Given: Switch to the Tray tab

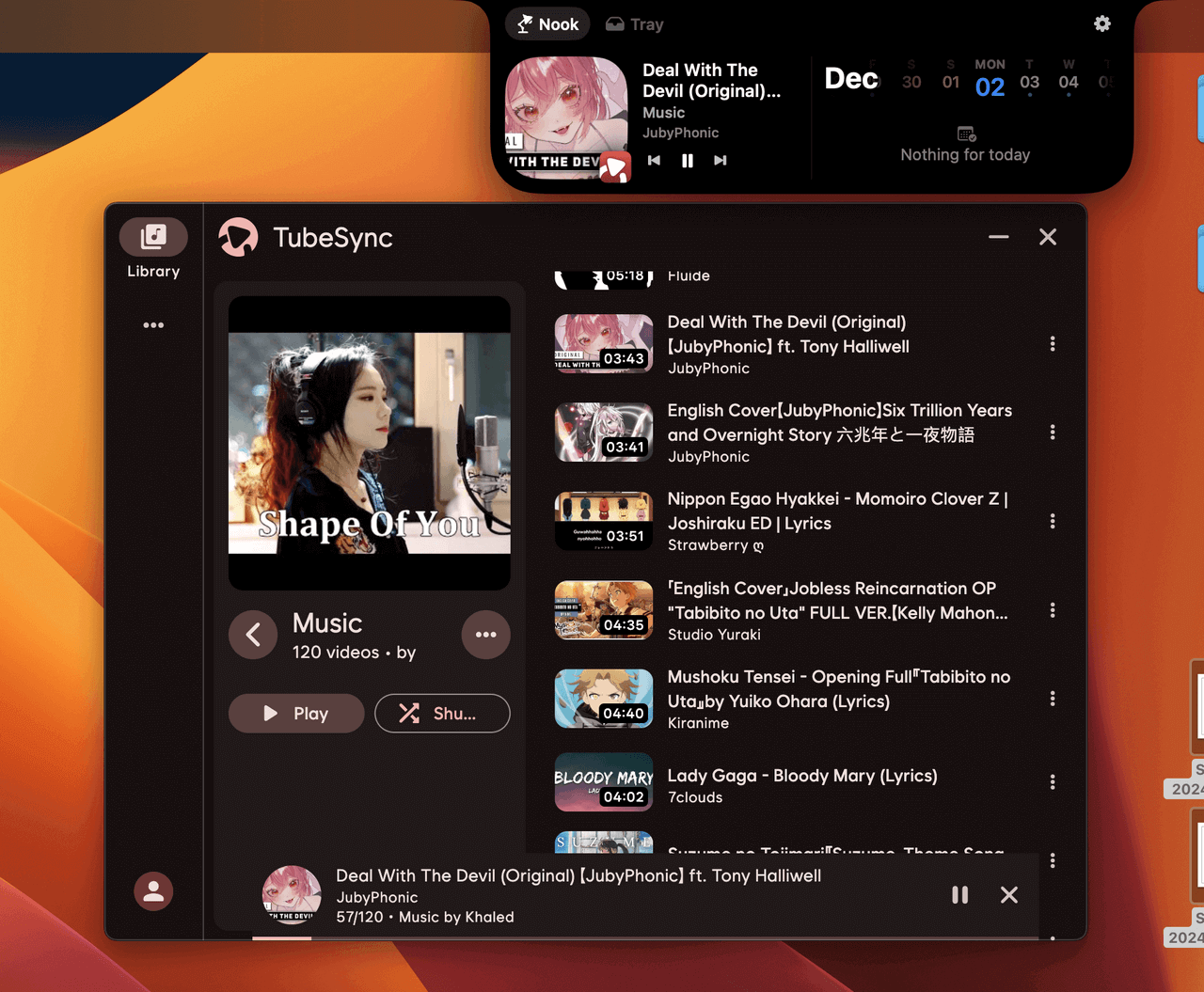Looking at the screenshot, I should pyautogui.click(x=635, y=24).
